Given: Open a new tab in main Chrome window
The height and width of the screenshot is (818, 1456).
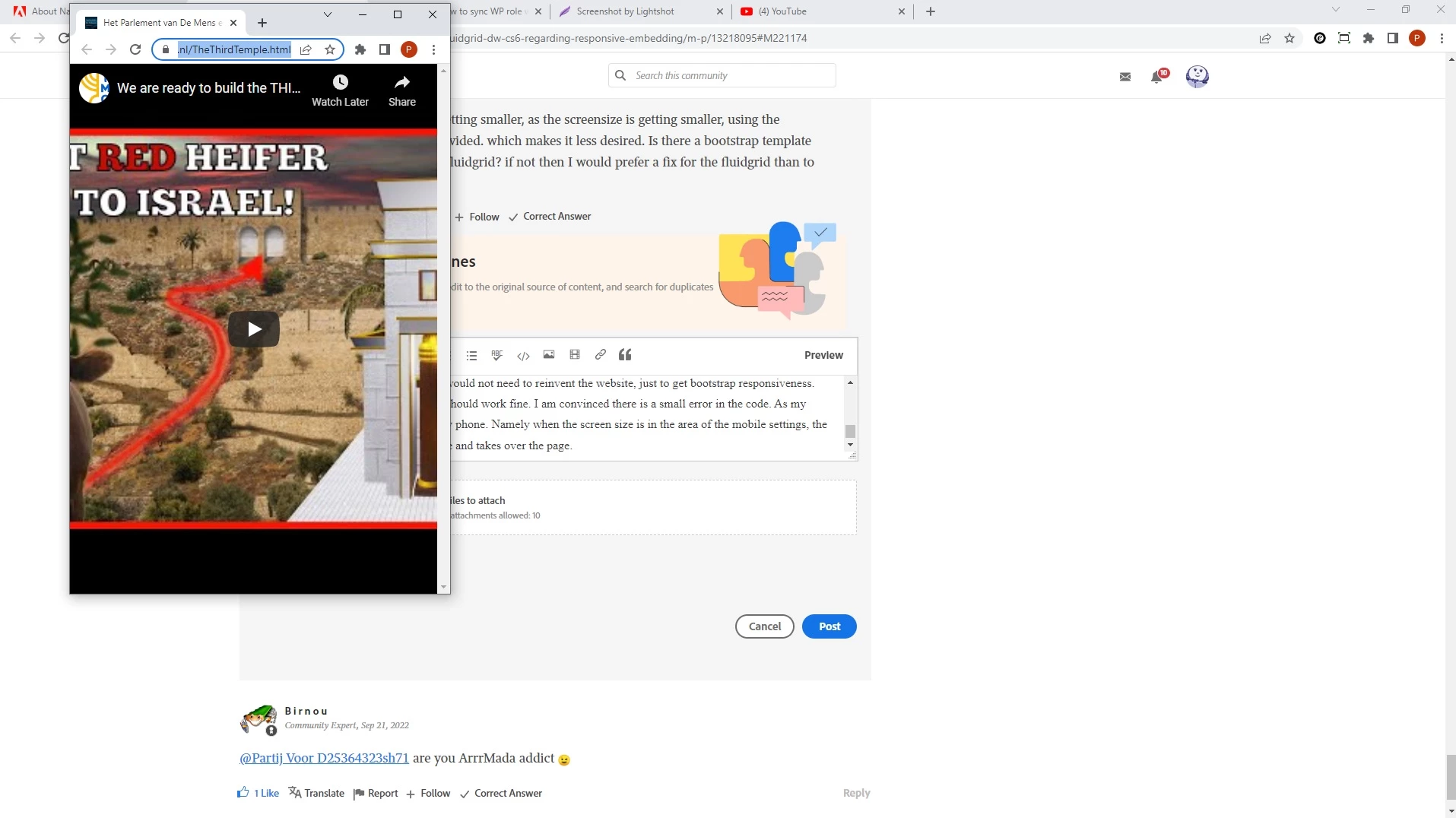Looking at the screenshot, I should point(931,11).
